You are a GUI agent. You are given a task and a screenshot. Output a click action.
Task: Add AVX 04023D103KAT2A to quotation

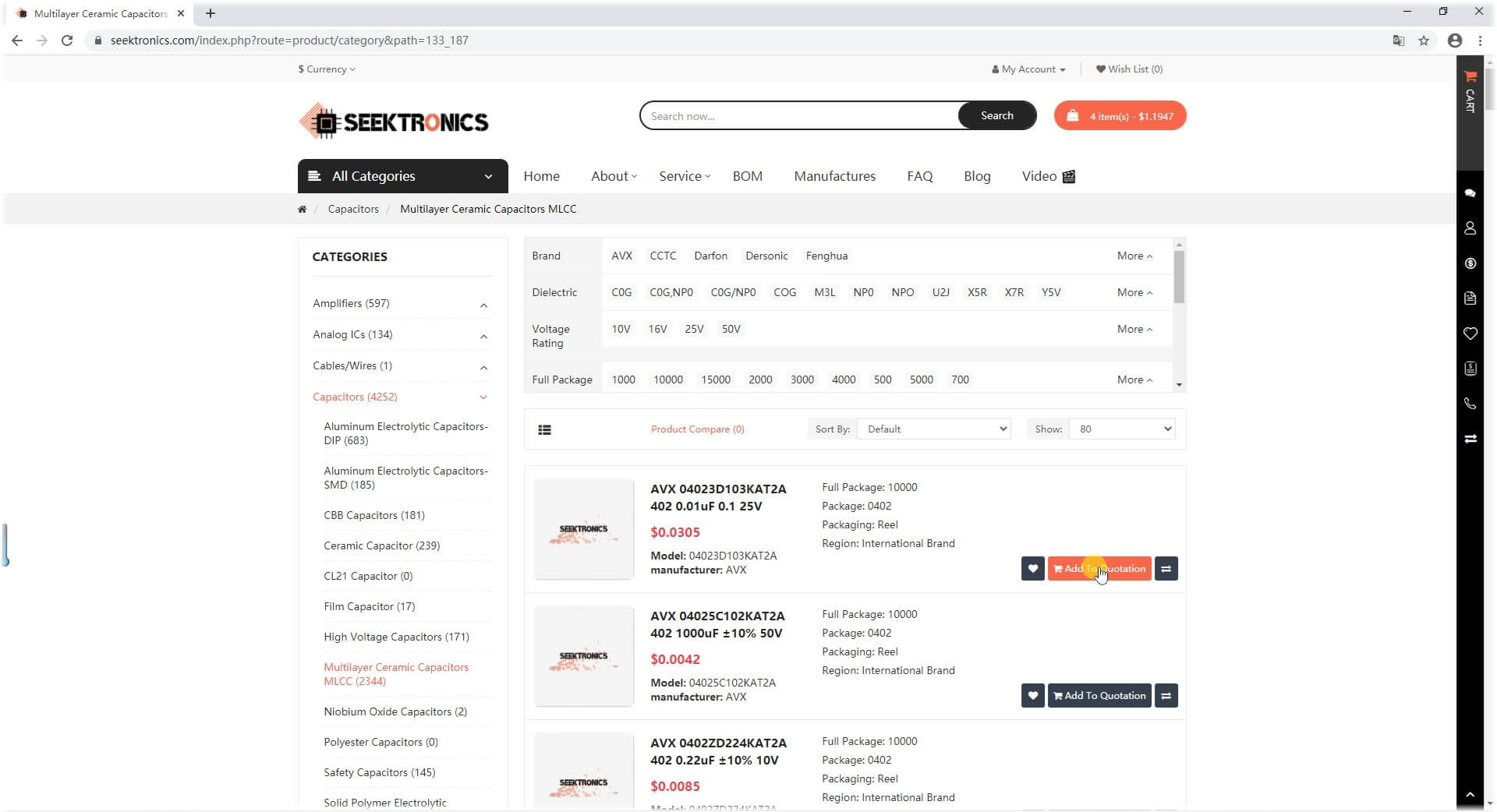[x=1099, y=569]
